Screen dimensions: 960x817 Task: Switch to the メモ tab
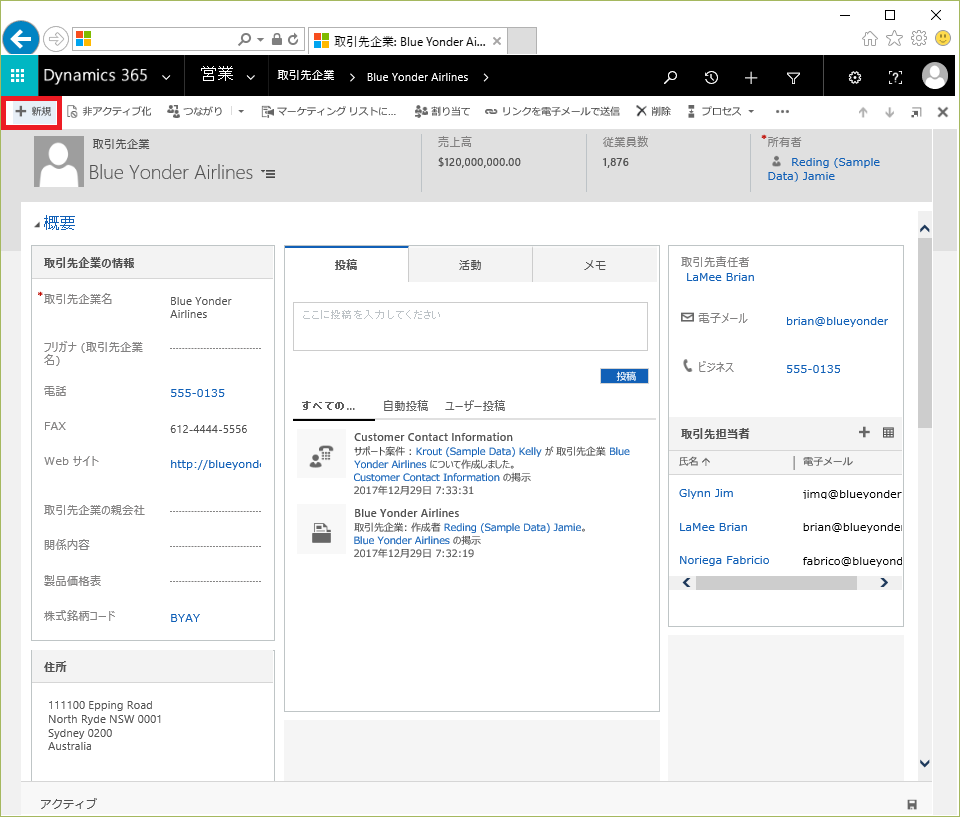(594, 265)
